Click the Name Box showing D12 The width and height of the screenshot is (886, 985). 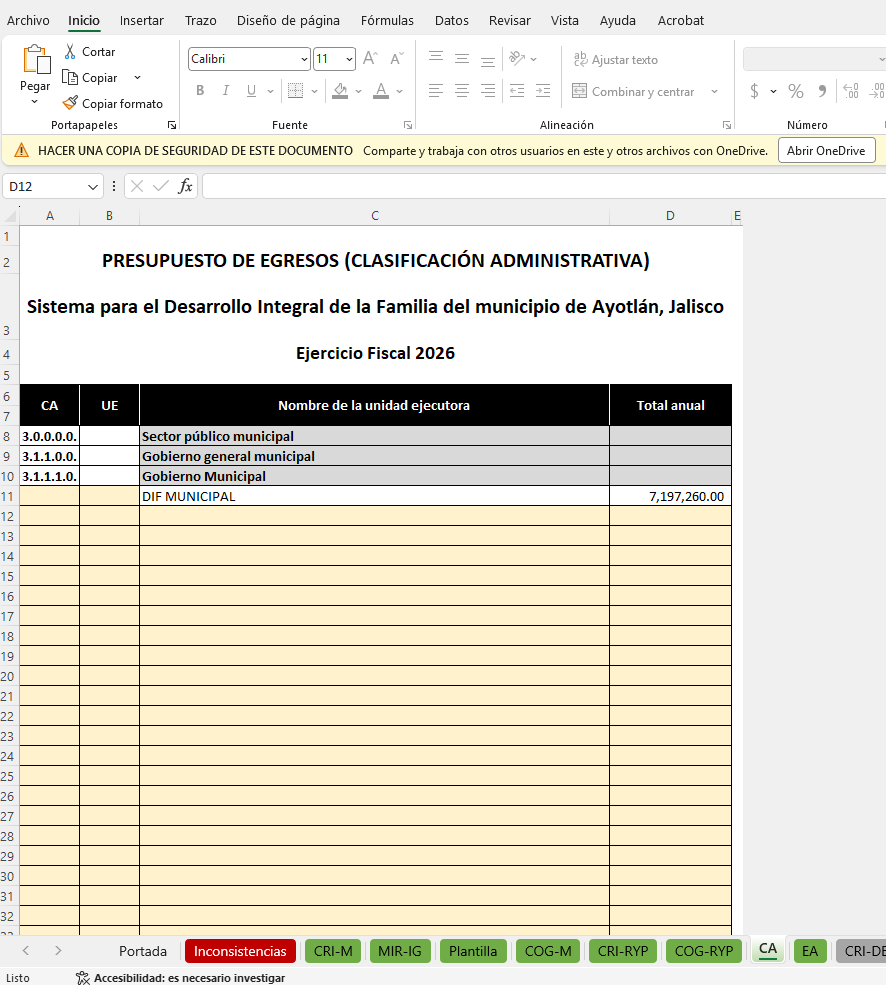click(53, 187)
